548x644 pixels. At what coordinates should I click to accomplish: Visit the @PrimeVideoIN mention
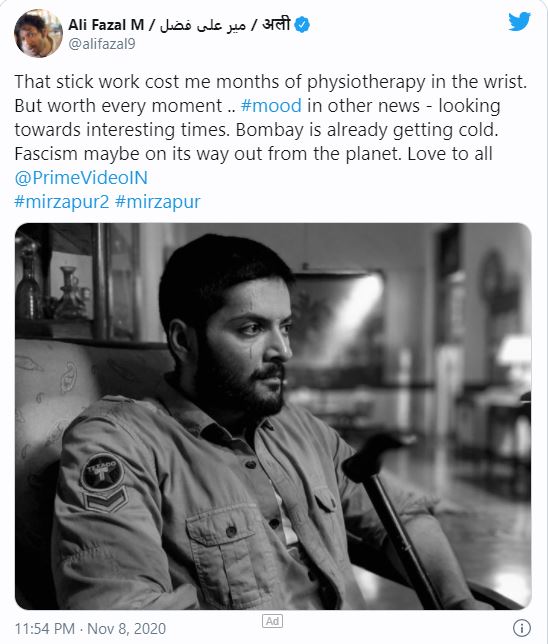81,178
